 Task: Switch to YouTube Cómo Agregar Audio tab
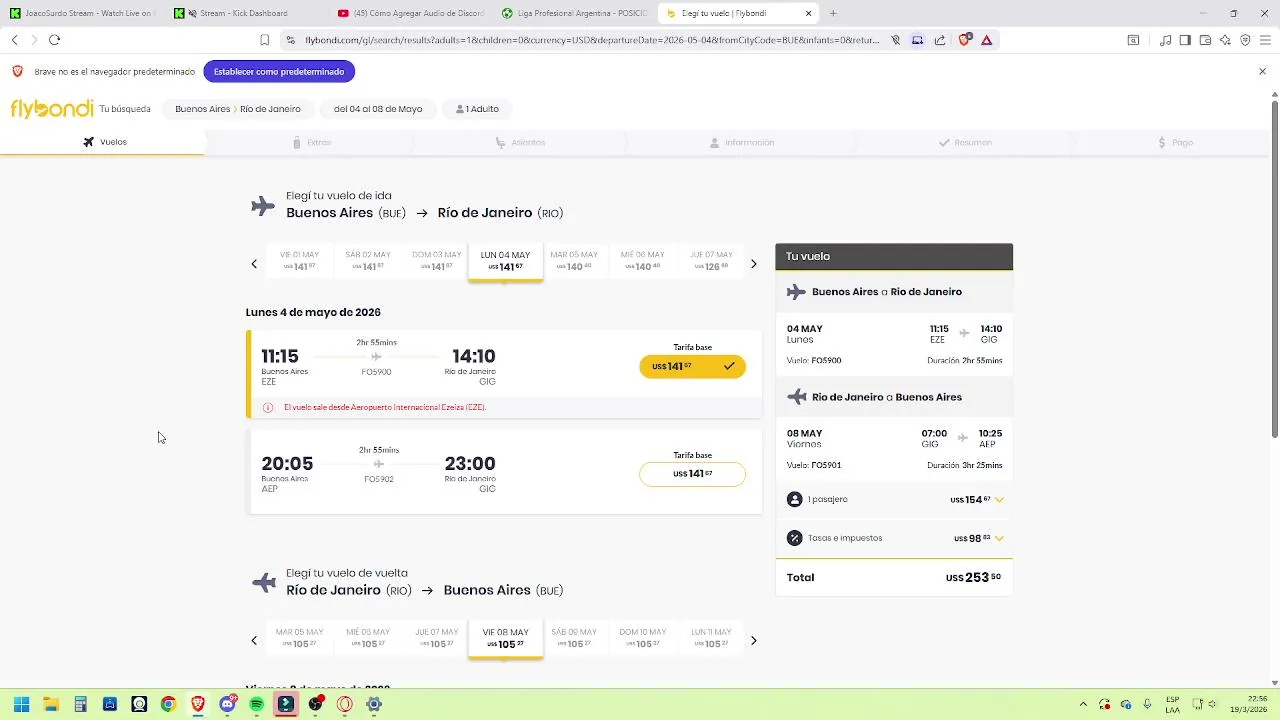(410, 13)
